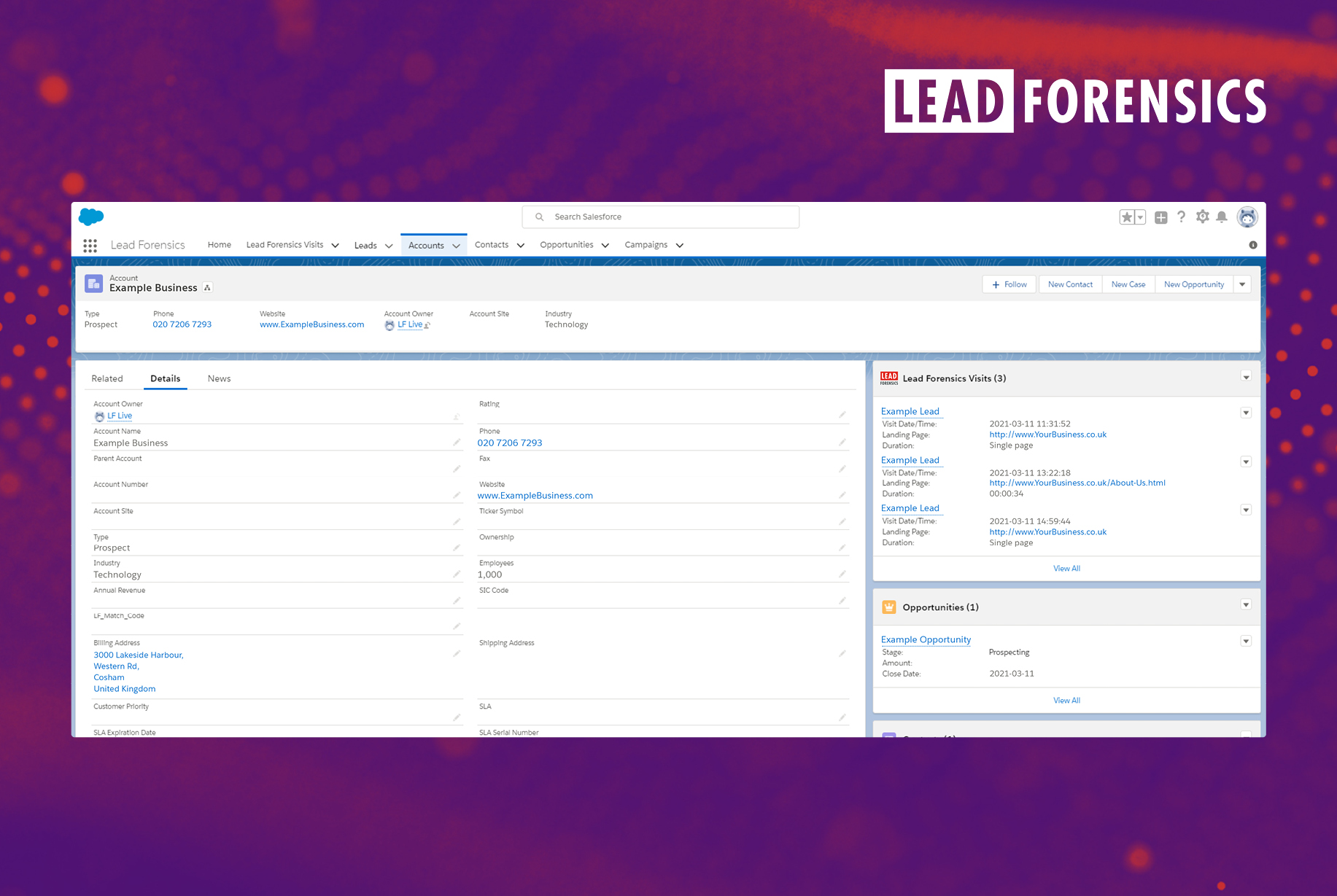
Task: Check notifications via the bell icon
Action: click(x=1222, y=217)
